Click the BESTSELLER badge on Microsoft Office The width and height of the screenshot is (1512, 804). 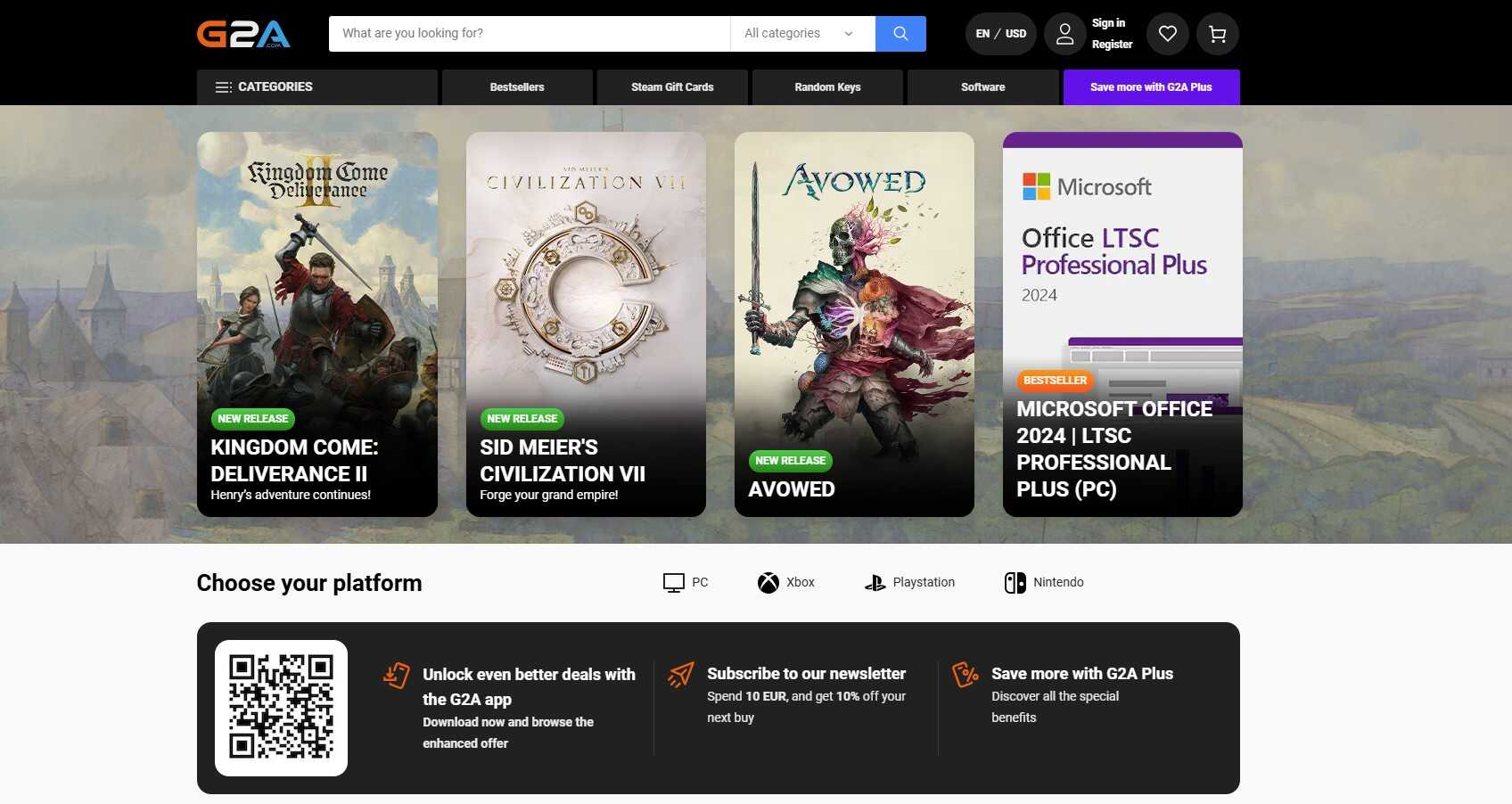(1056, 381)
